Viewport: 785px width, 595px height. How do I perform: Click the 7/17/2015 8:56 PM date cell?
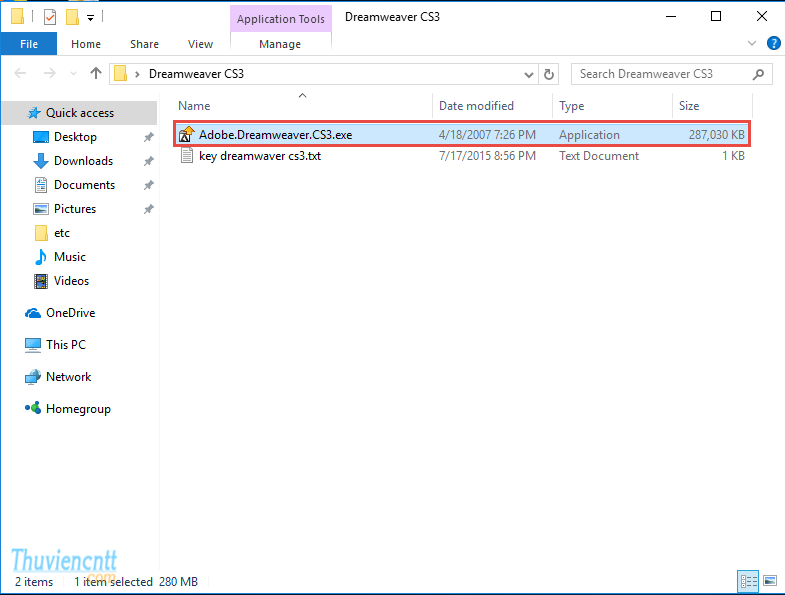click(x=487, y=156)
